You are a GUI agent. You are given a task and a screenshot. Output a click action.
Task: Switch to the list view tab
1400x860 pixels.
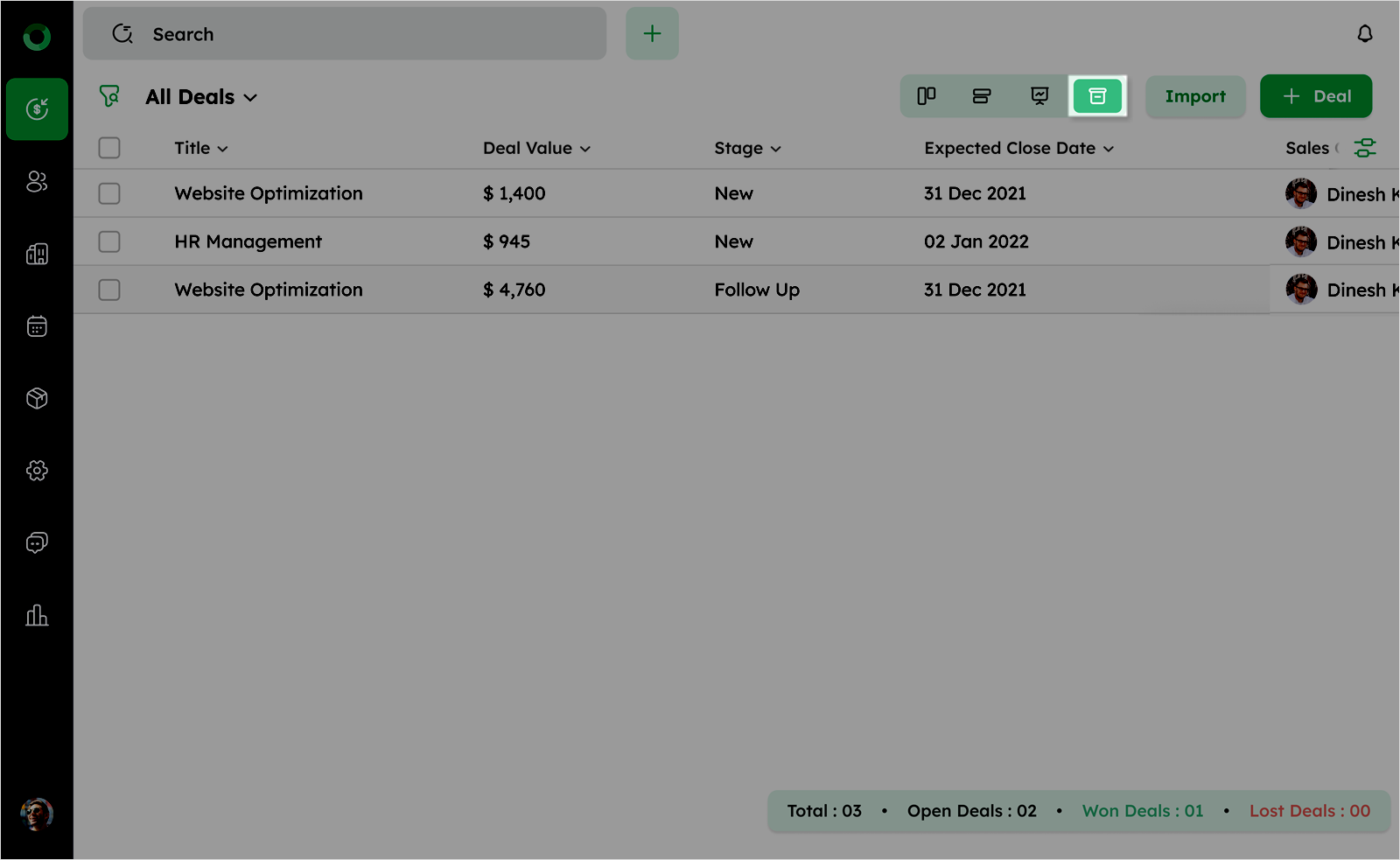tap(982, 96)
